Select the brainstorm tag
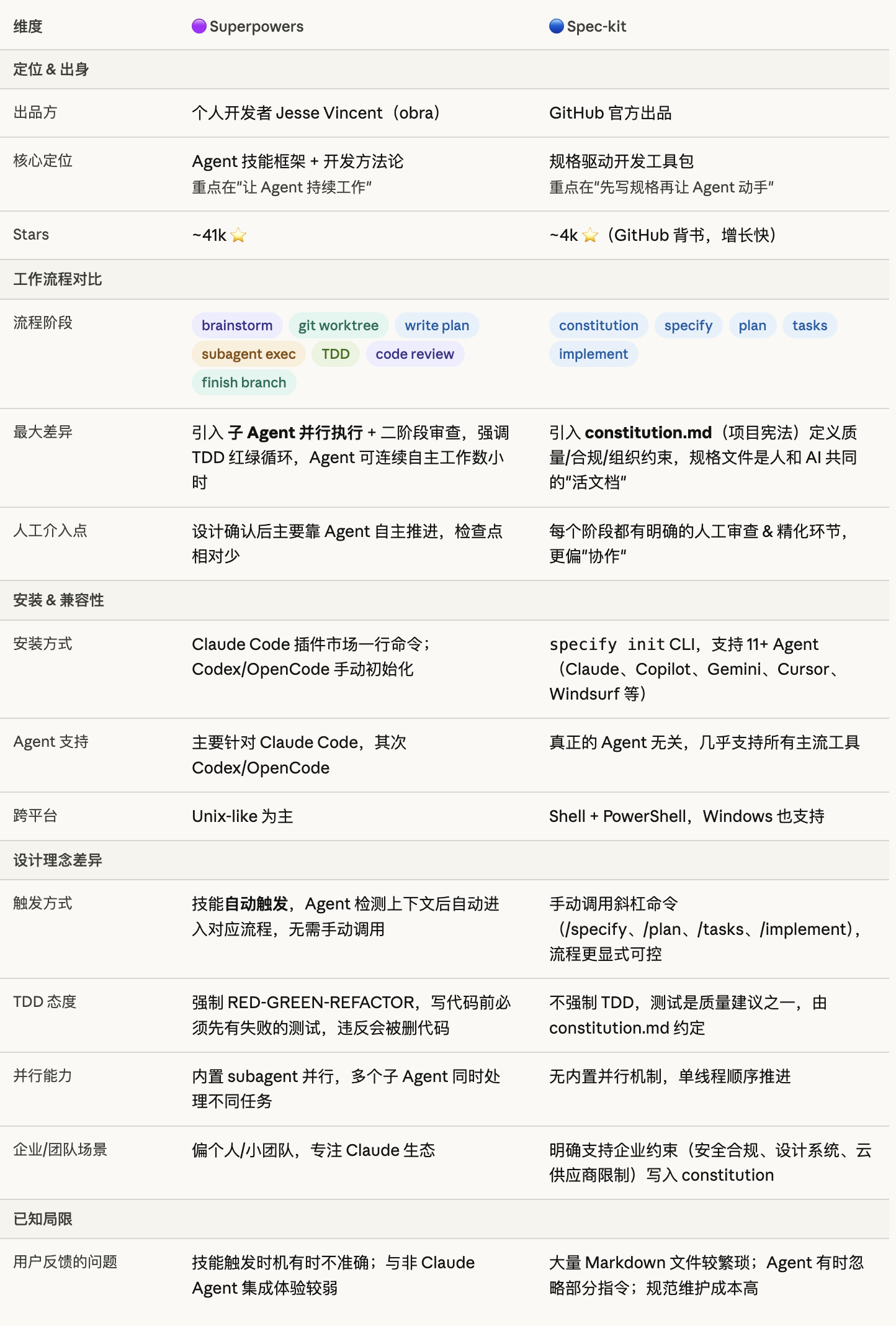The height and width of the screenshot is (1326, 896). tap(237, 325)
